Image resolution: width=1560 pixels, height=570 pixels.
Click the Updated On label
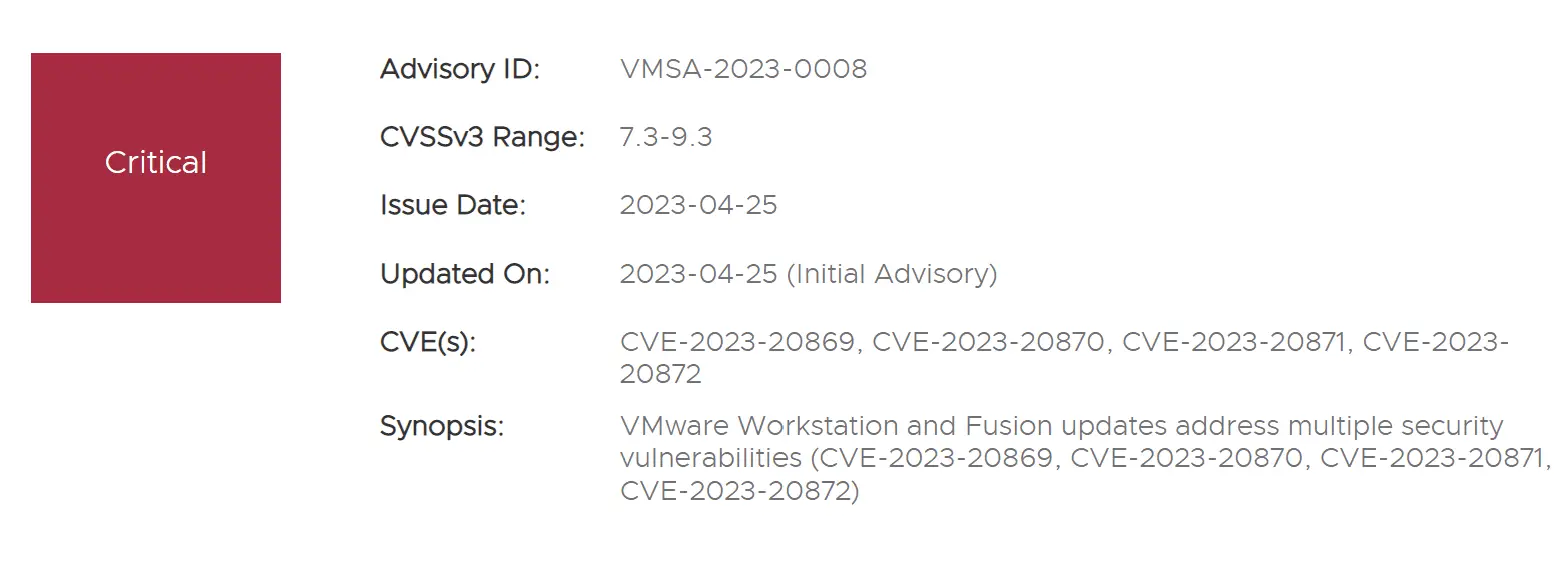[x=465, y=274]
